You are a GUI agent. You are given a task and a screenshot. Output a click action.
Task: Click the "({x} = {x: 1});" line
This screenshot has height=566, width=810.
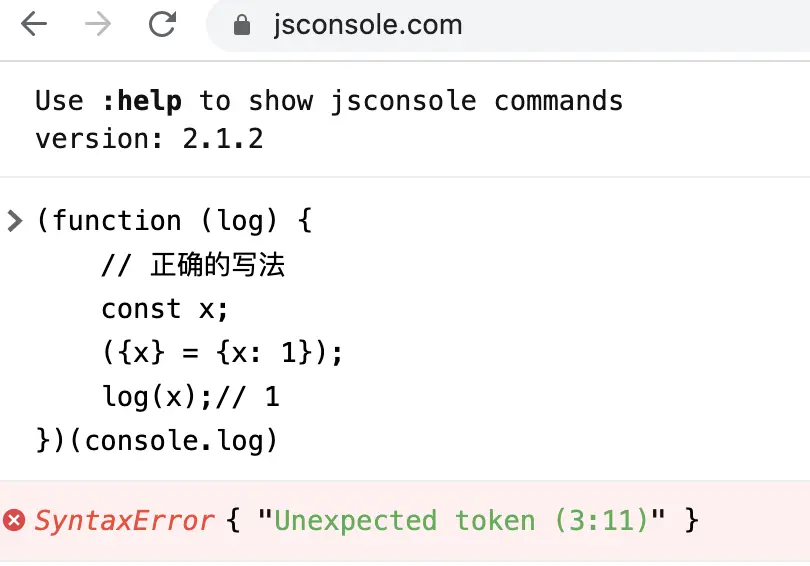point(222,353)
